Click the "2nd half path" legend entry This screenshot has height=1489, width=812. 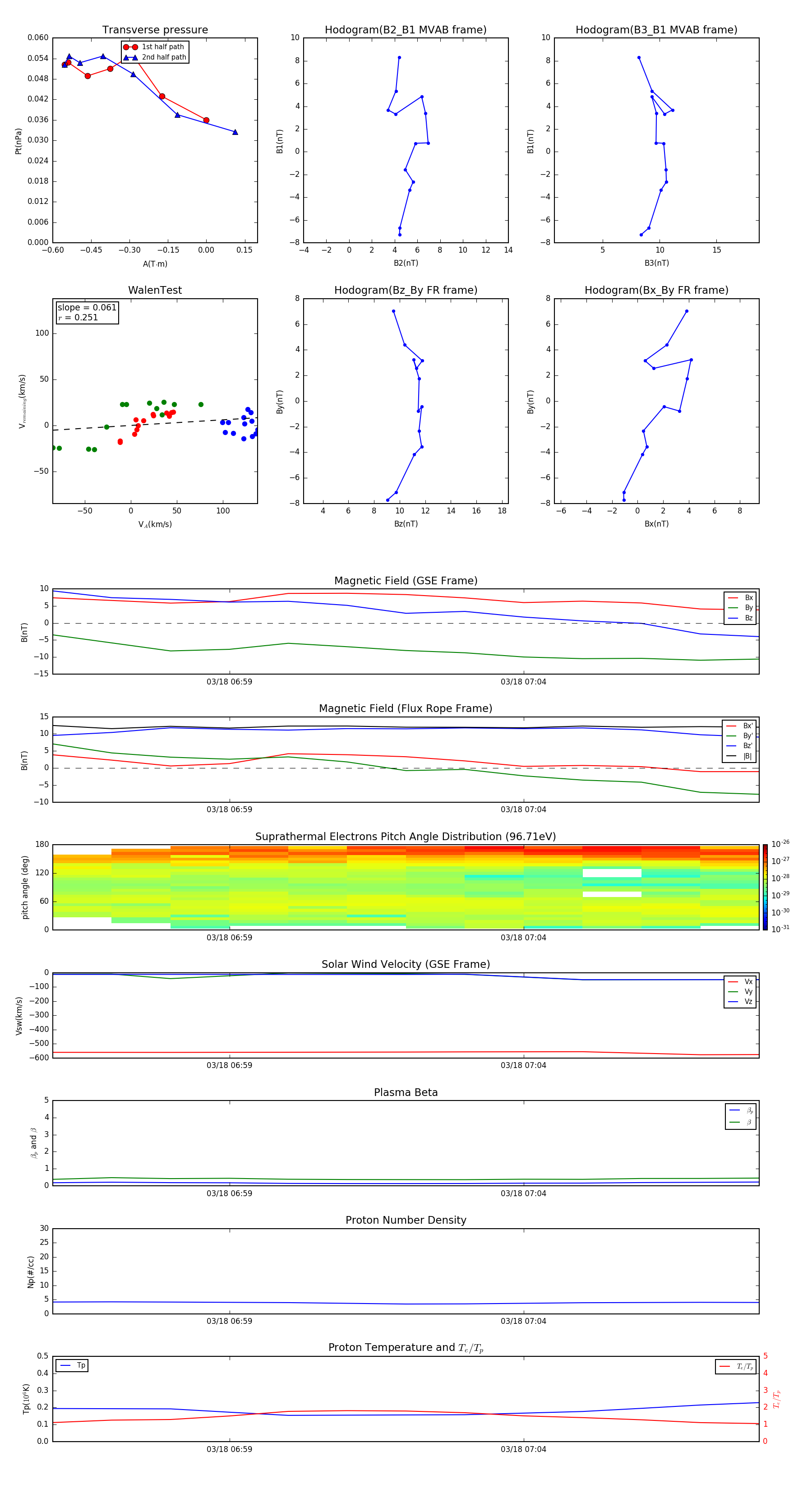155,57
